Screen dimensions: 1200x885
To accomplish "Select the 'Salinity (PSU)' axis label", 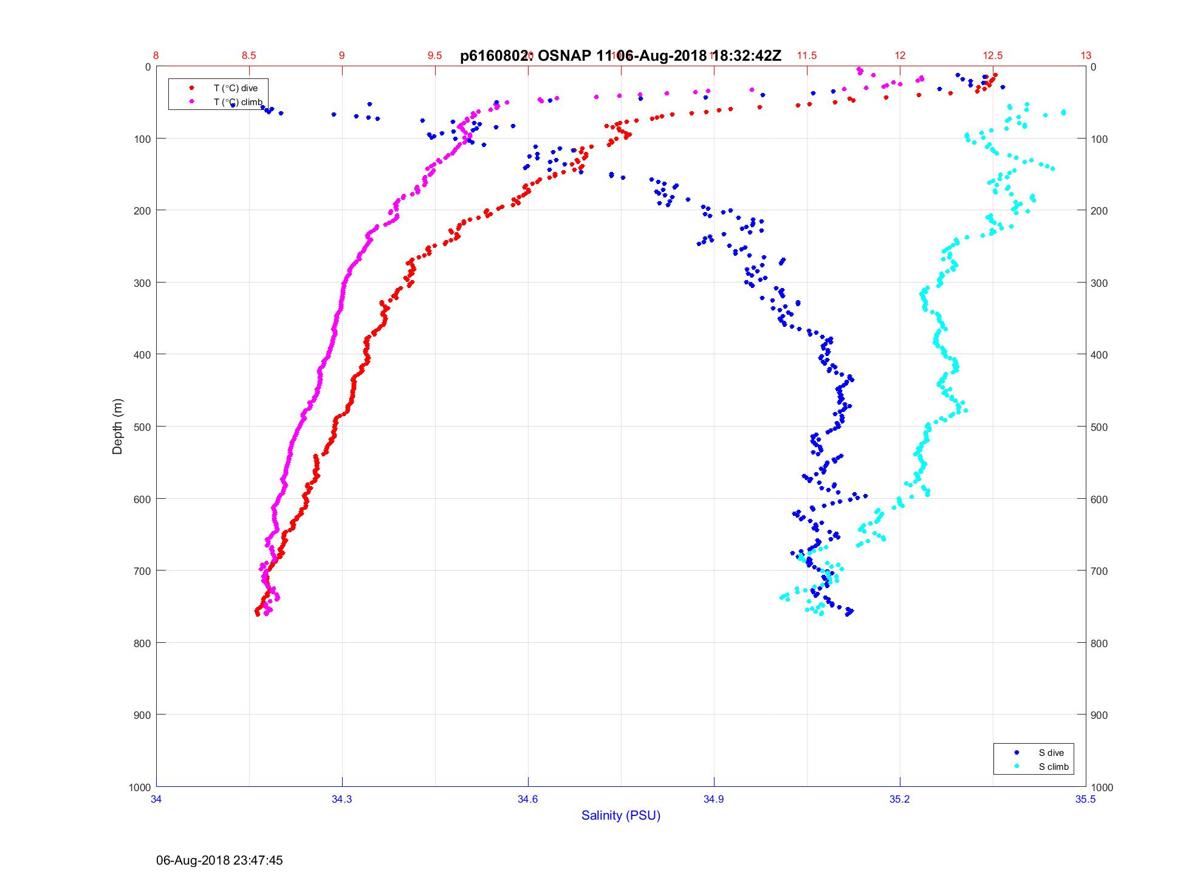I will 621,816.
